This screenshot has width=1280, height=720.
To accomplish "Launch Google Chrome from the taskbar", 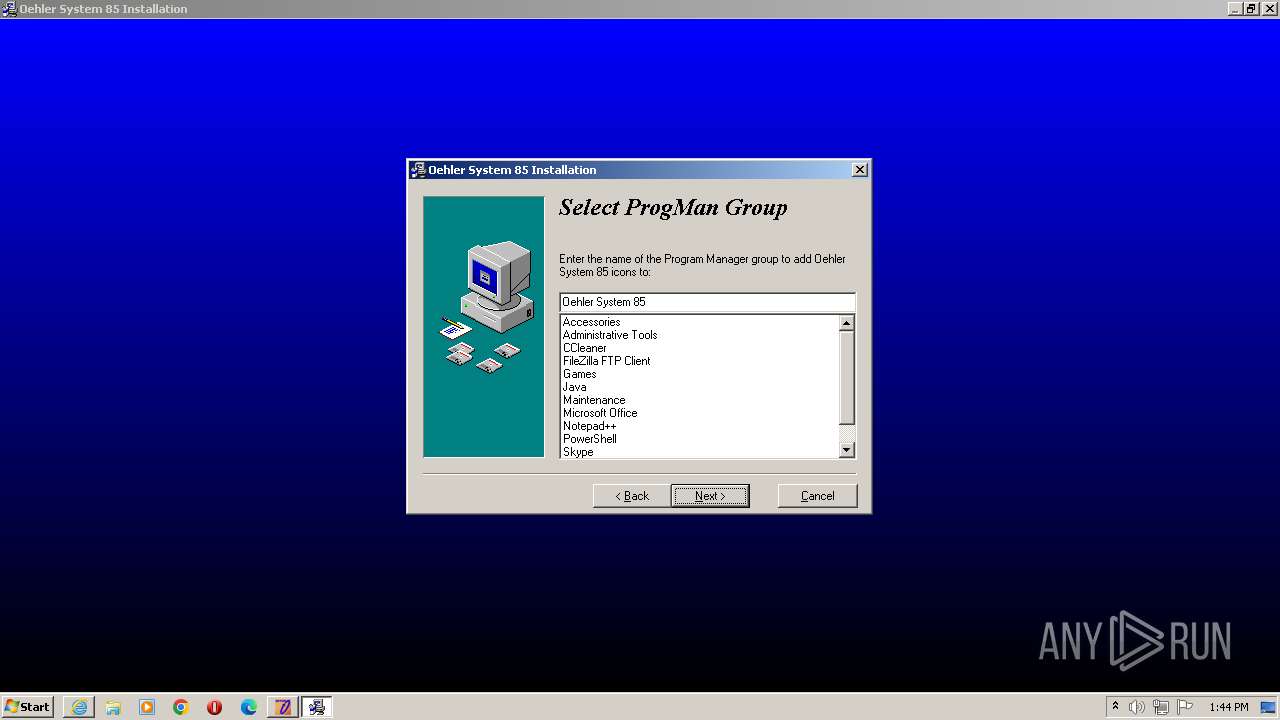I will pyautogui.click(x=181, y=707).
